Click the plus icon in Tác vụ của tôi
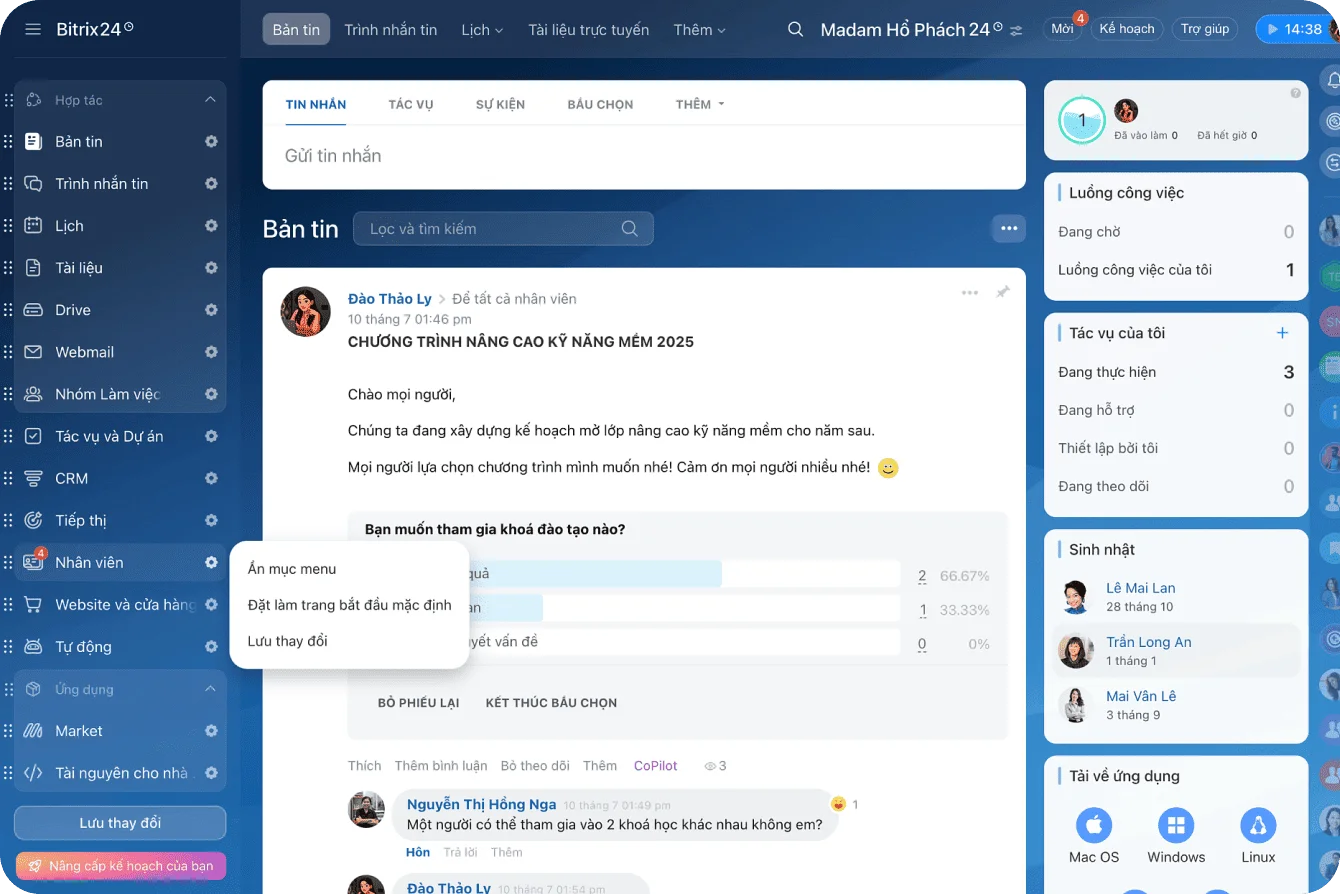This screenshot has width=1340, height=894. pyautogui.click(x=1282, y=333)
